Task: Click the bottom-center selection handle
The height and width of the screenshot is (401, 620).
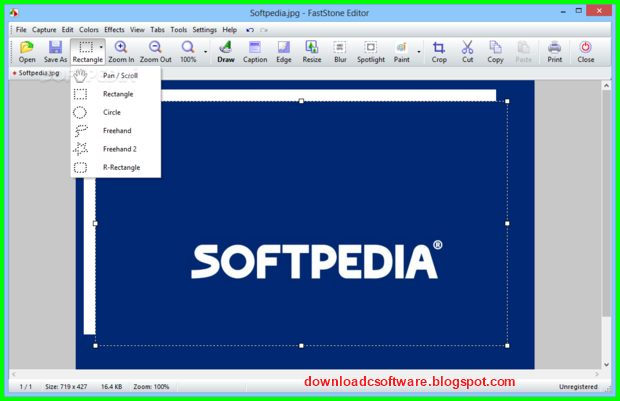Action: pos(301,346)
